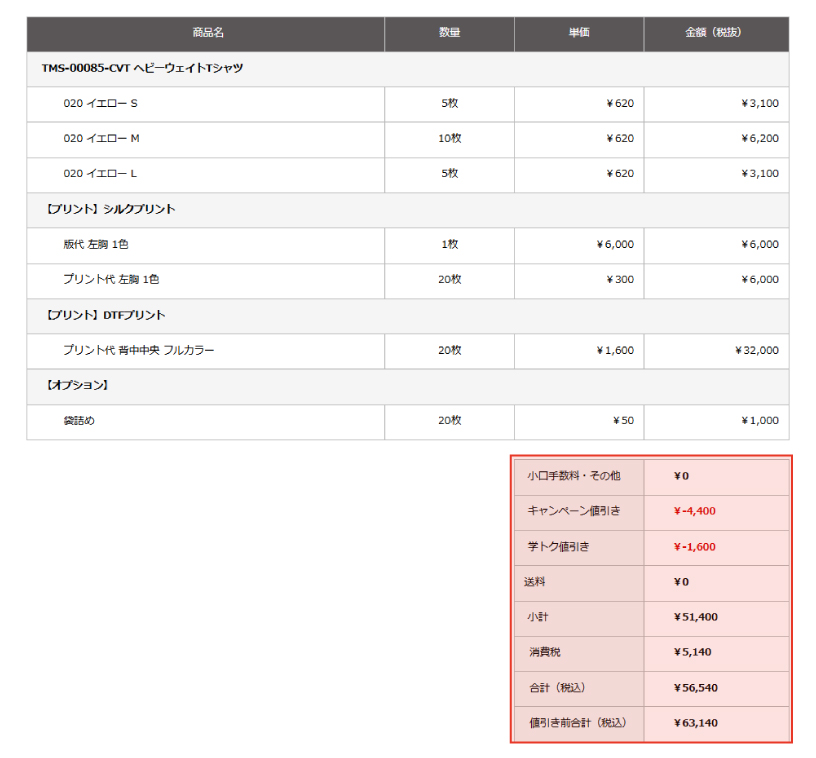816x758 pixels.
Task: Click the 合計（税込） amount ¥56,540
Action: [x=696, y=688]
